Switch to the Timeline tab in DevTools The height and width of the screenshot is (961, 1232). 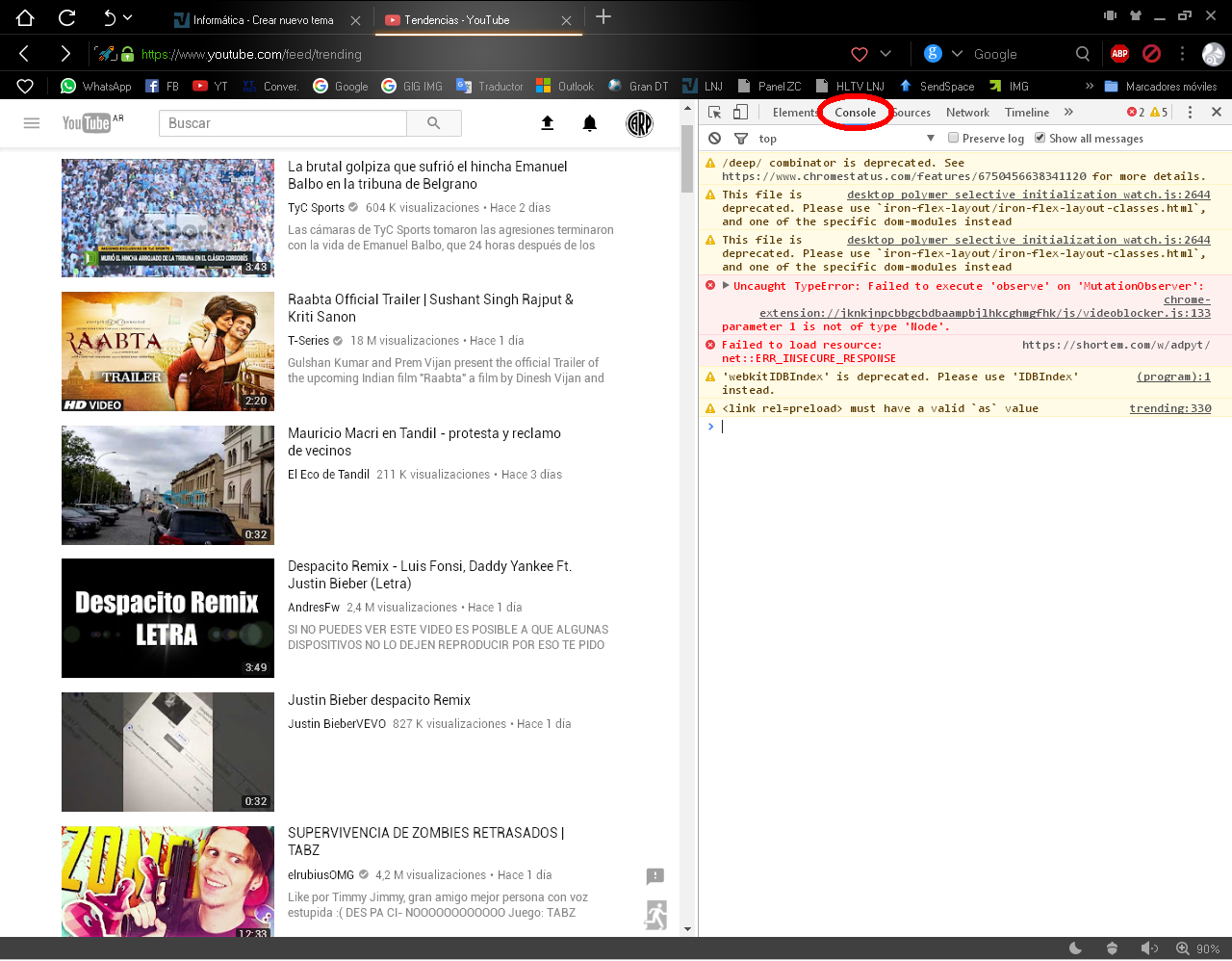[1027, 113]
